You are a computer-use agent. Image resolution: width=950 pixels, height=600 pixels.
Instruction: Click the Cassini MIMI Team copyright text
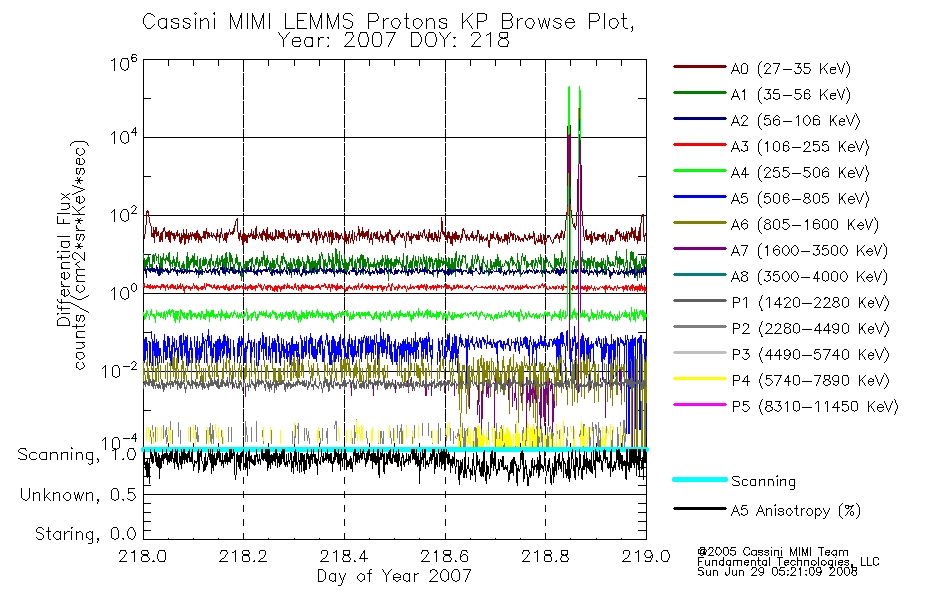point(773,552)
